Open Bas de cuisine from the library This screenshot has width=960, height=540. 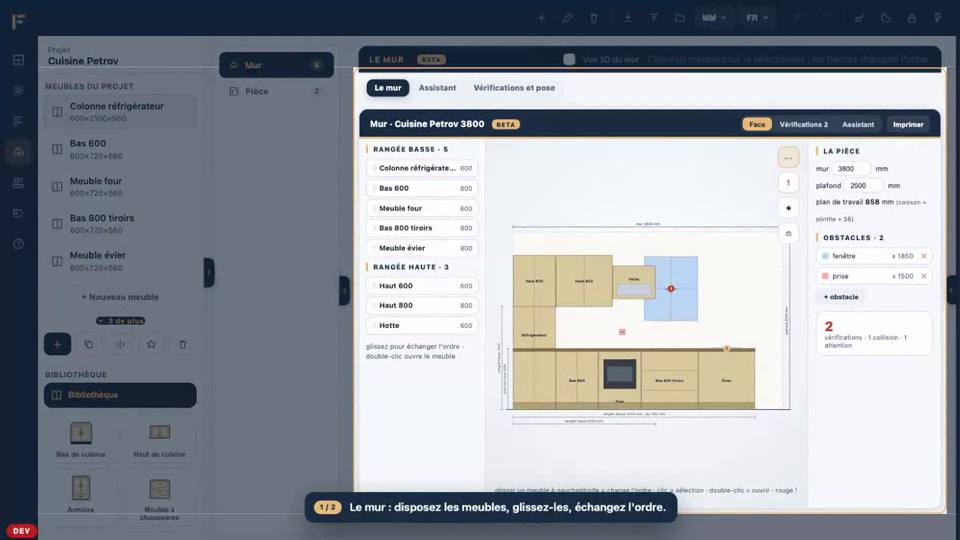tap(81, 440)
